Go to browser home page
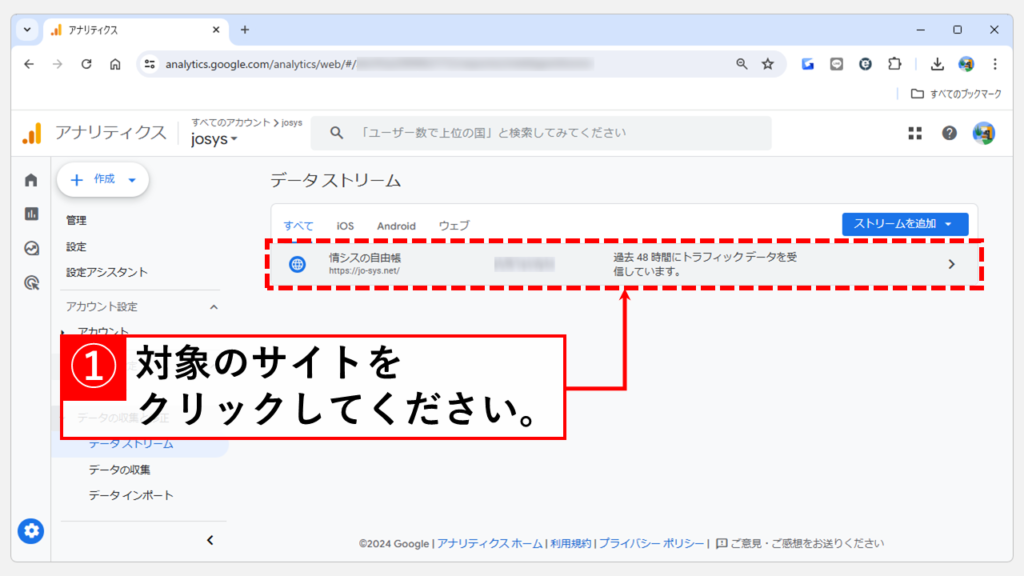 (x=115, y=64)
